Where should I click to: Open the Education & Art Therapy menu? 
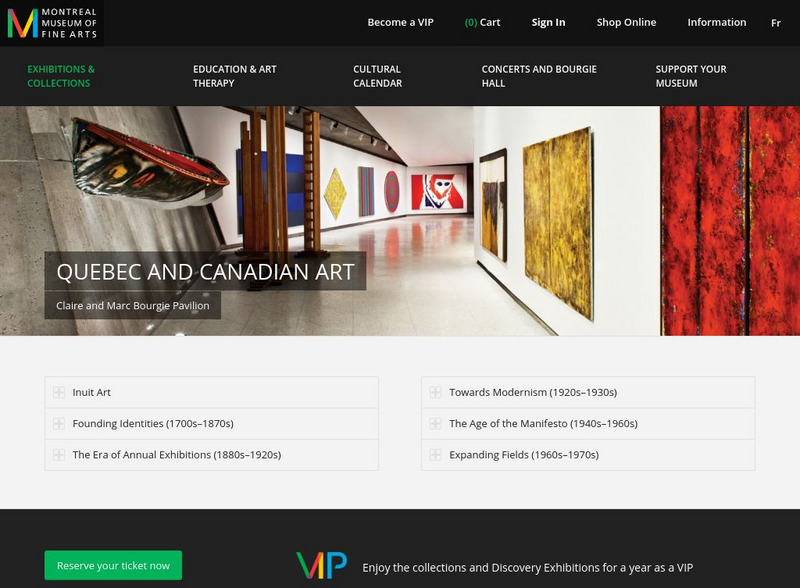235,76
